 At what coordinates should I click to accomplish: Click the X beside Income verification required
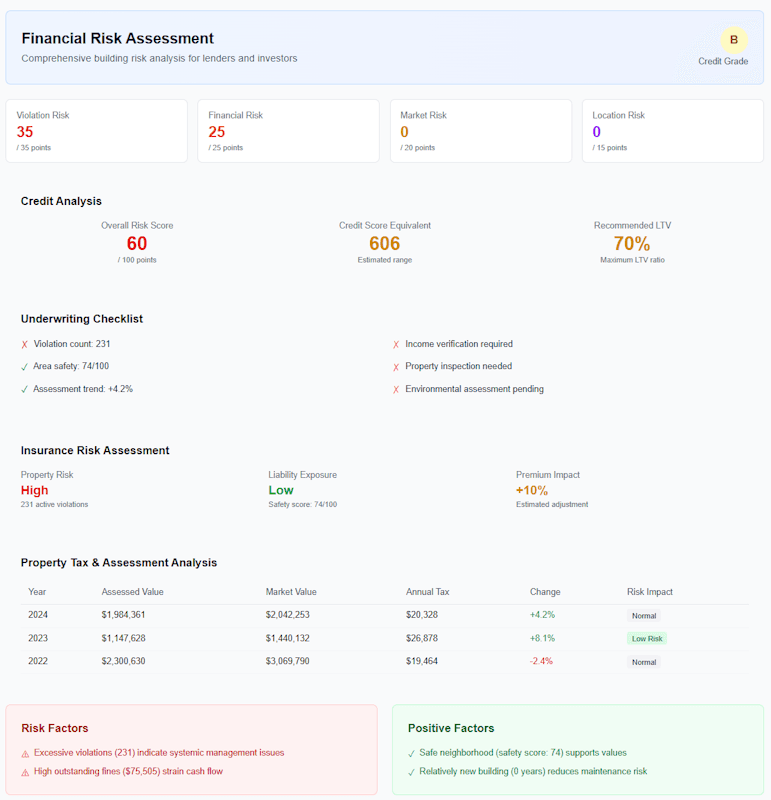pos(397,343)
